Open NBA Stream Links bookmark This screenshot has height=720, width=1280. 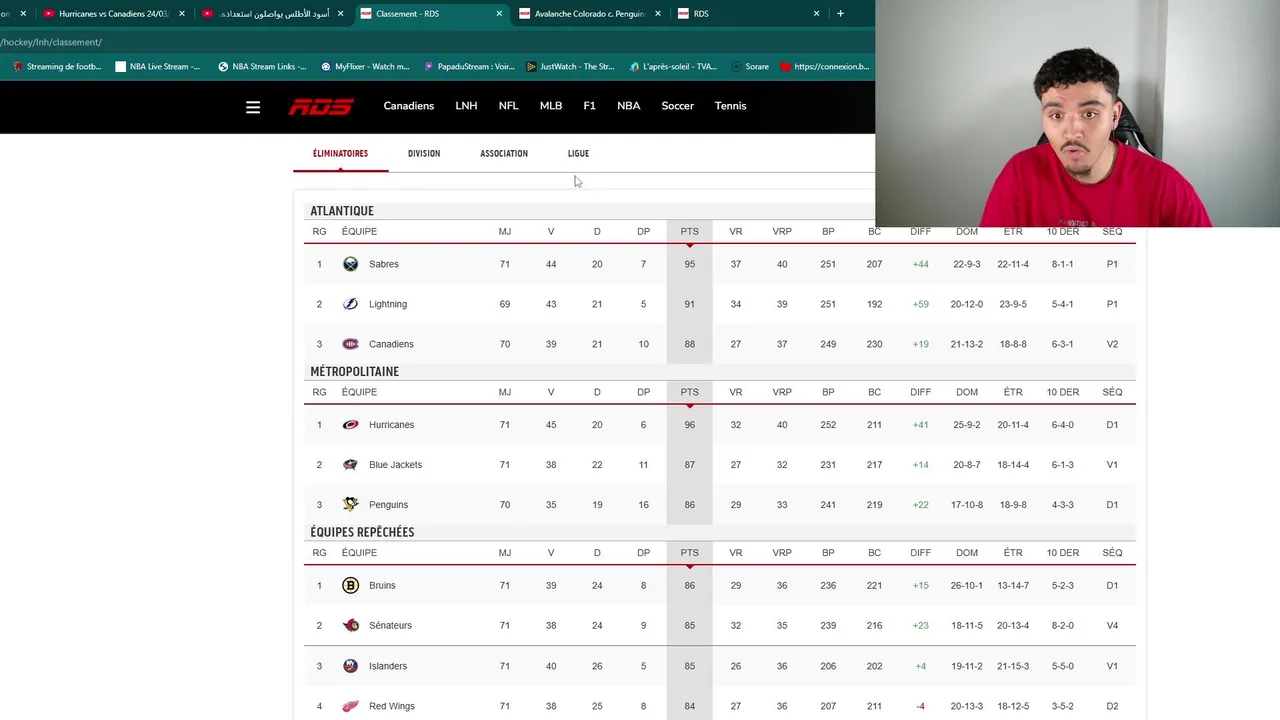tap(262, 67)
